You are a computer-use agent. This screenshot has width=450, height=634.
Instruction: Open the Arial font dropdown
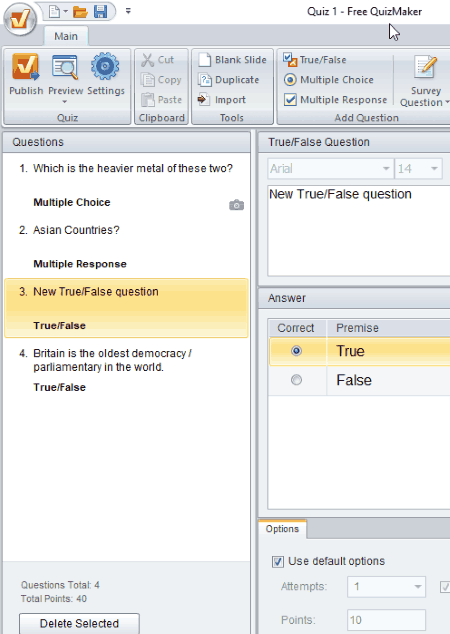point(387,169)
